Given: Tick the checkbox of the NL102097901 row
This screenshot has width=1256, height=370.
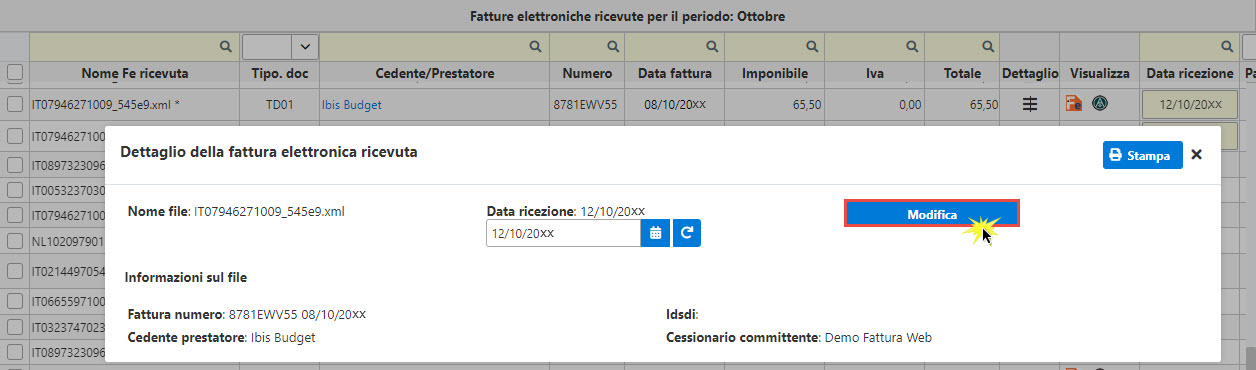Looking at the screenshot, I should click(x=14, y=241).
